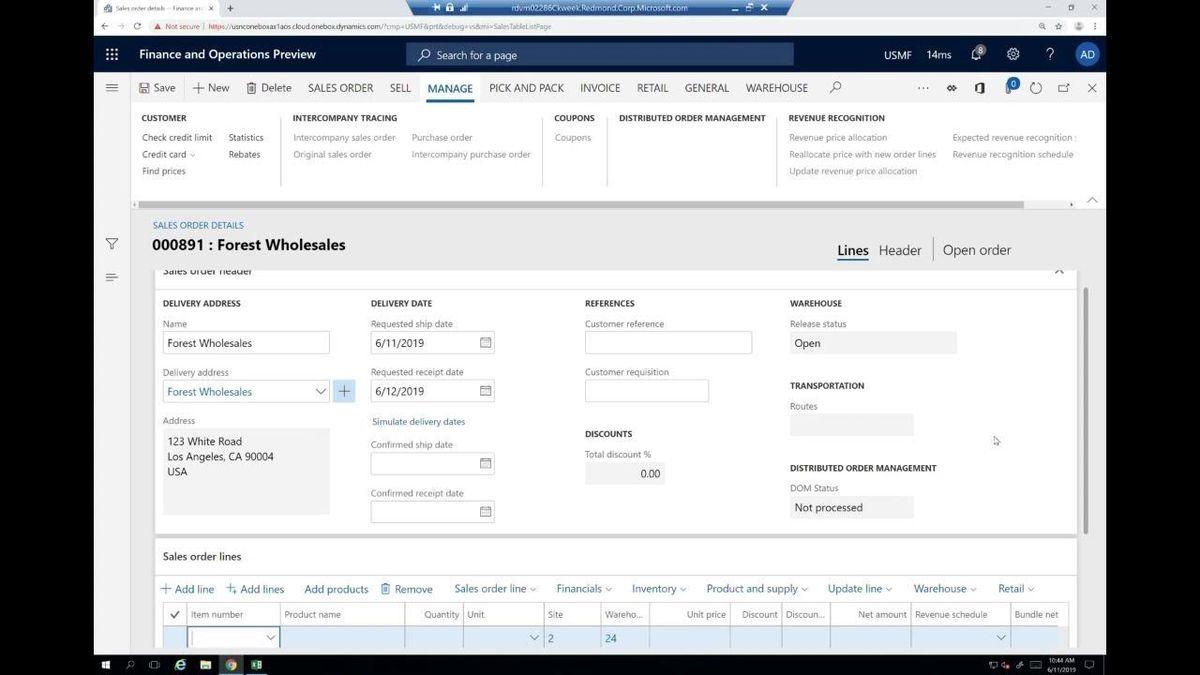Image resolution: width=1200 pixels, height=675 pixels.
Task: Open the AD user profile
Action: (1087, 54)
